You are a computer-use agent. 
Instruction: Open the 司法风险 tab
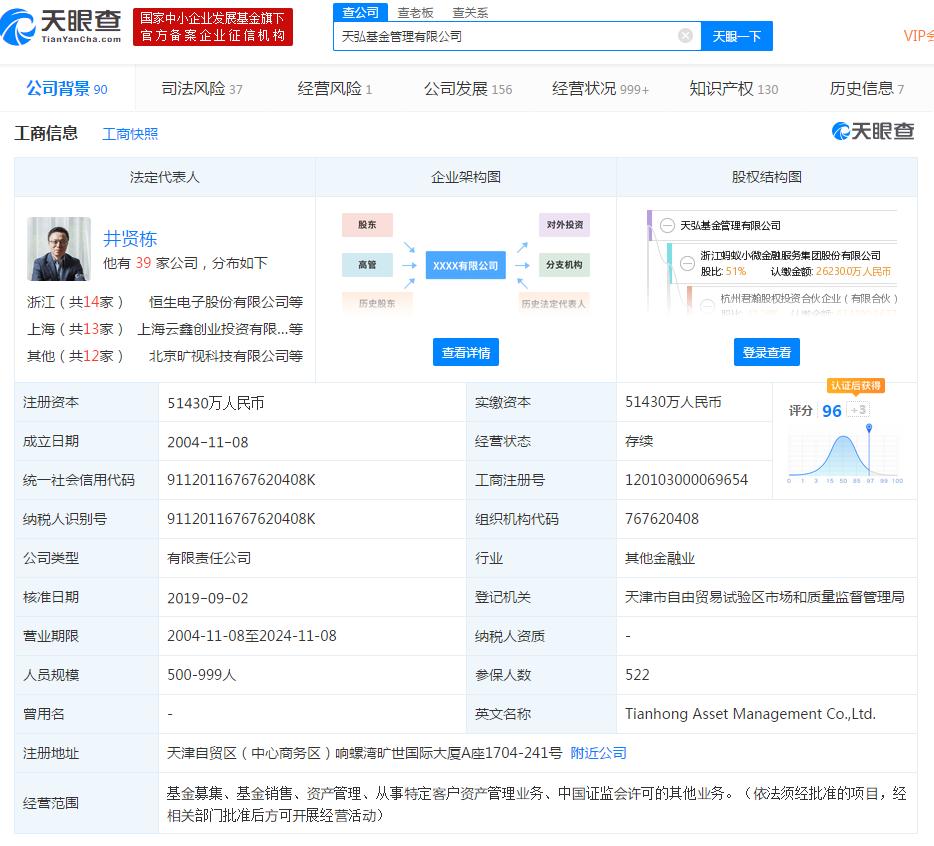coord(202,89)
